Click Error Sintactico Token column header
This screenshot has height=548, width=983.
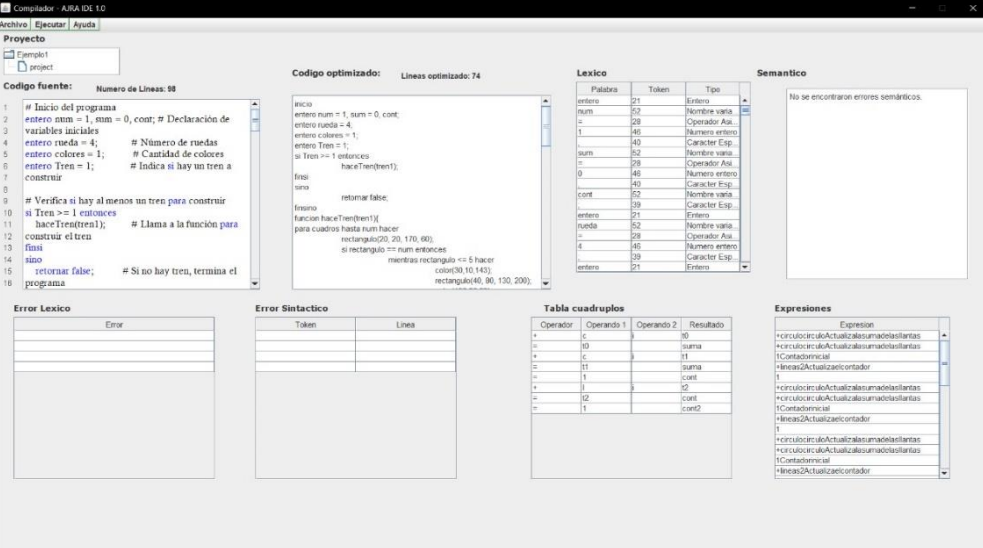pos(305,325)
